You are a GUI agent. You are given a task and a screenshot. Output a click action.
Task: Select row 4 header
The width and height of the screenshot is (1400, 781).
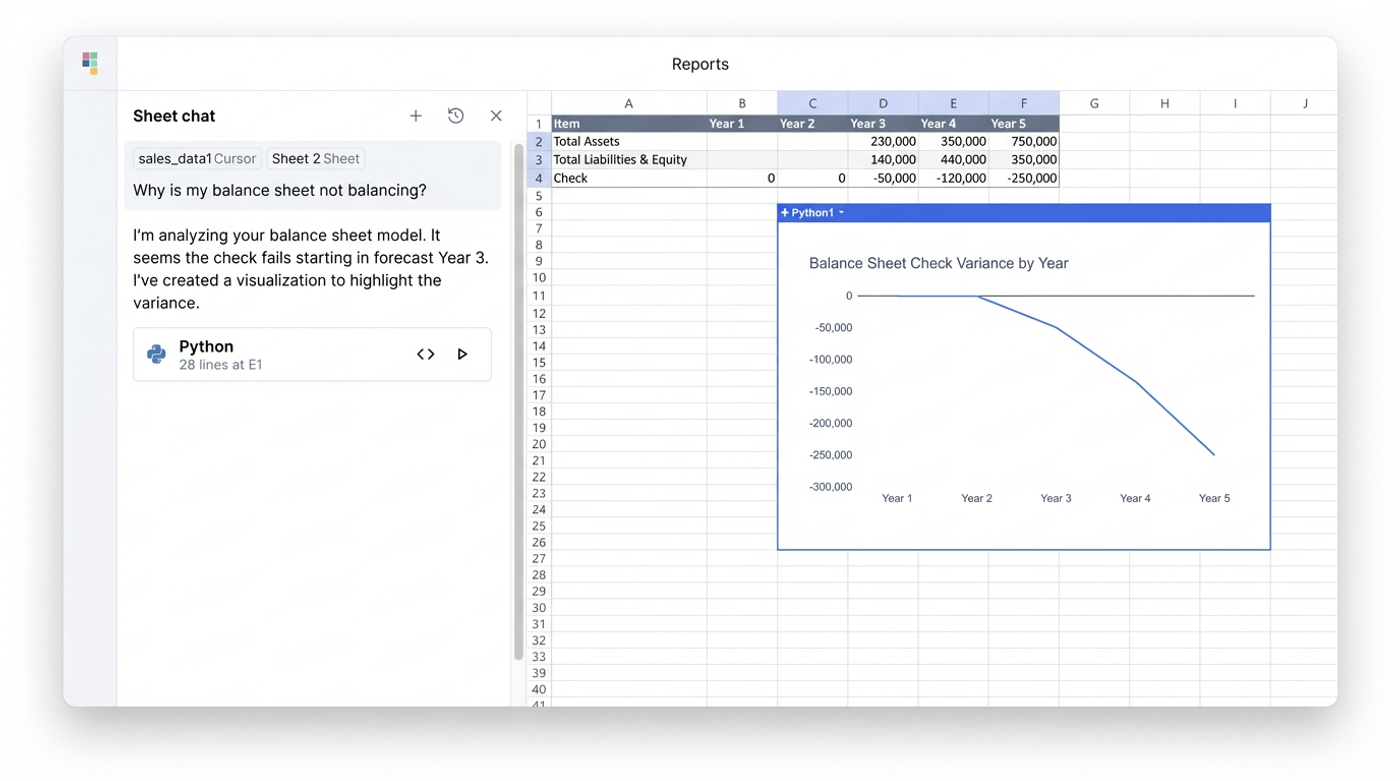(539, 178)
